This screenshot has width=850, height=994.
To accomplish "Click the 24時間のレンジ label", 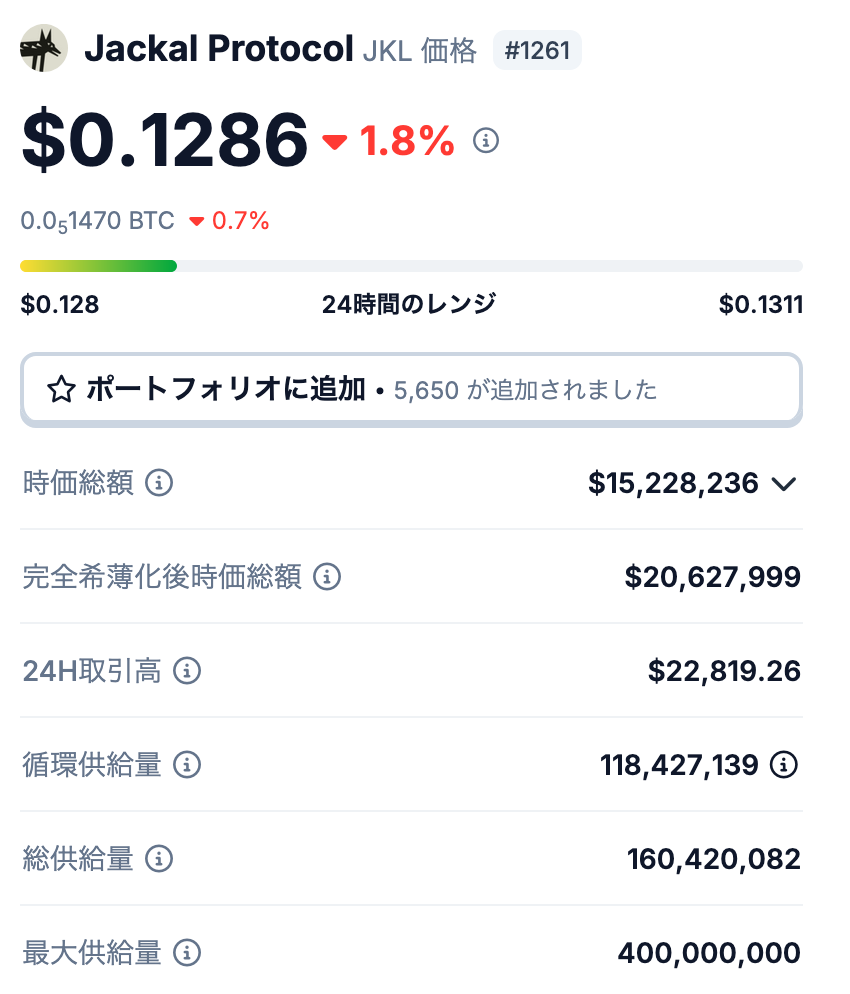I will (x=409, y=305).
